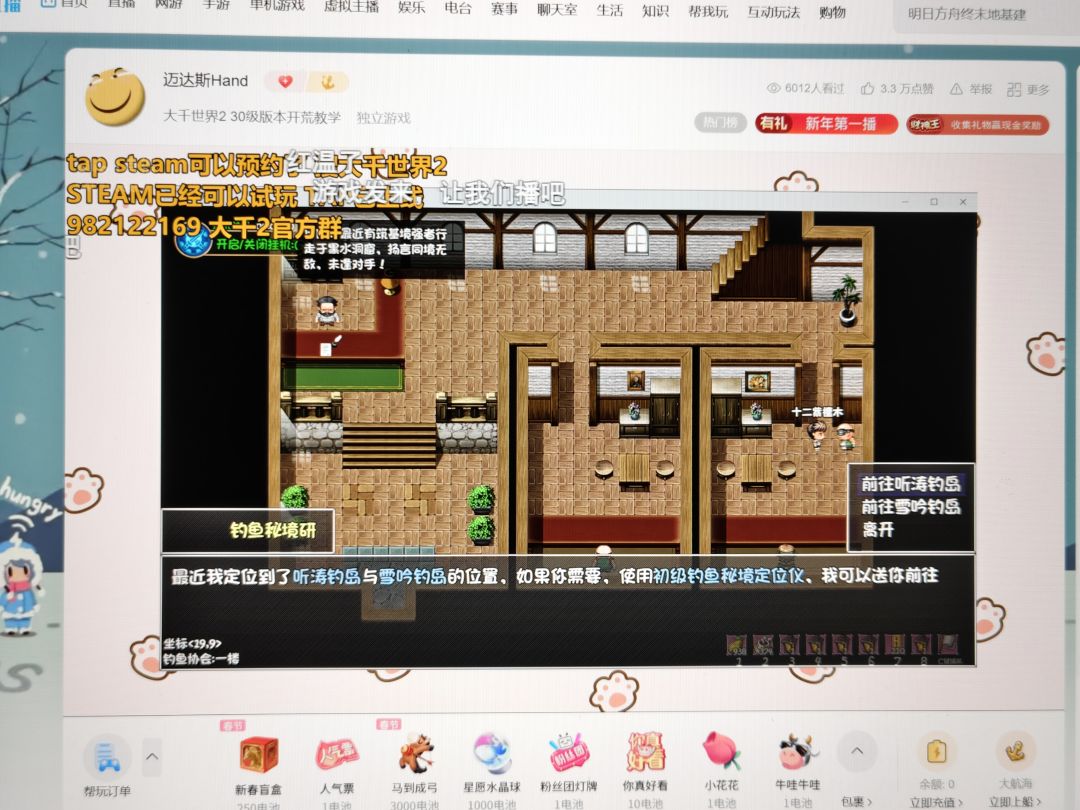
Task: Expand the arrow beside 帮玩订单
Action: [x=152, y=756]
